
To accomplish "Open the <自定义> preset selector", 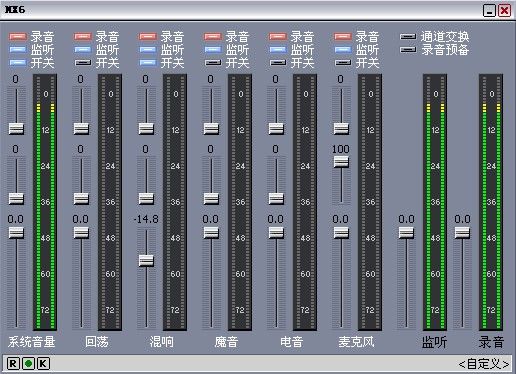I will tap(484, 364).
